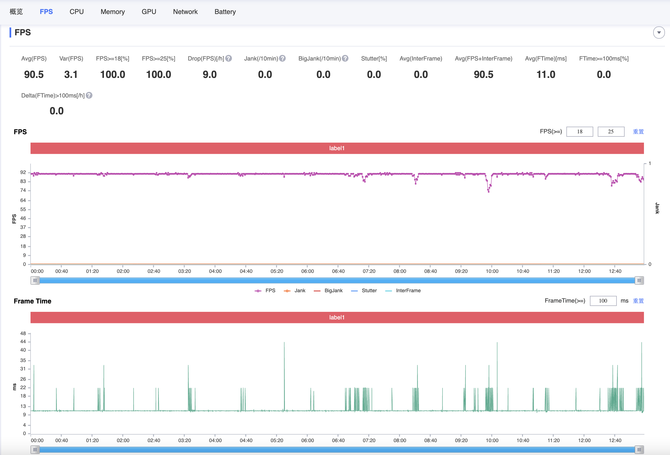Open the Battery tab
Viewport: 670px width, 455px height.
(225, 12)
